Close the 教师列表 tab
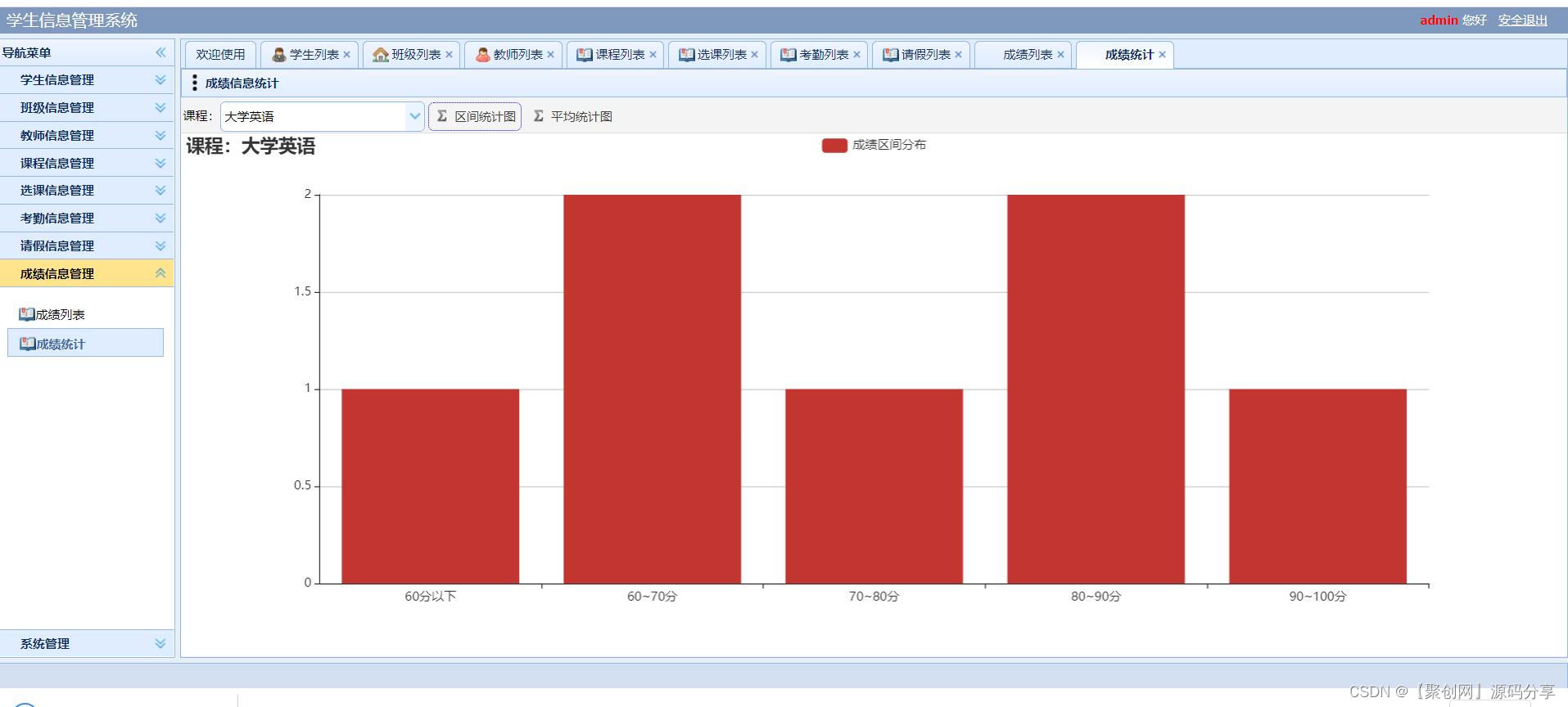1568x707 pixels. 551,55
